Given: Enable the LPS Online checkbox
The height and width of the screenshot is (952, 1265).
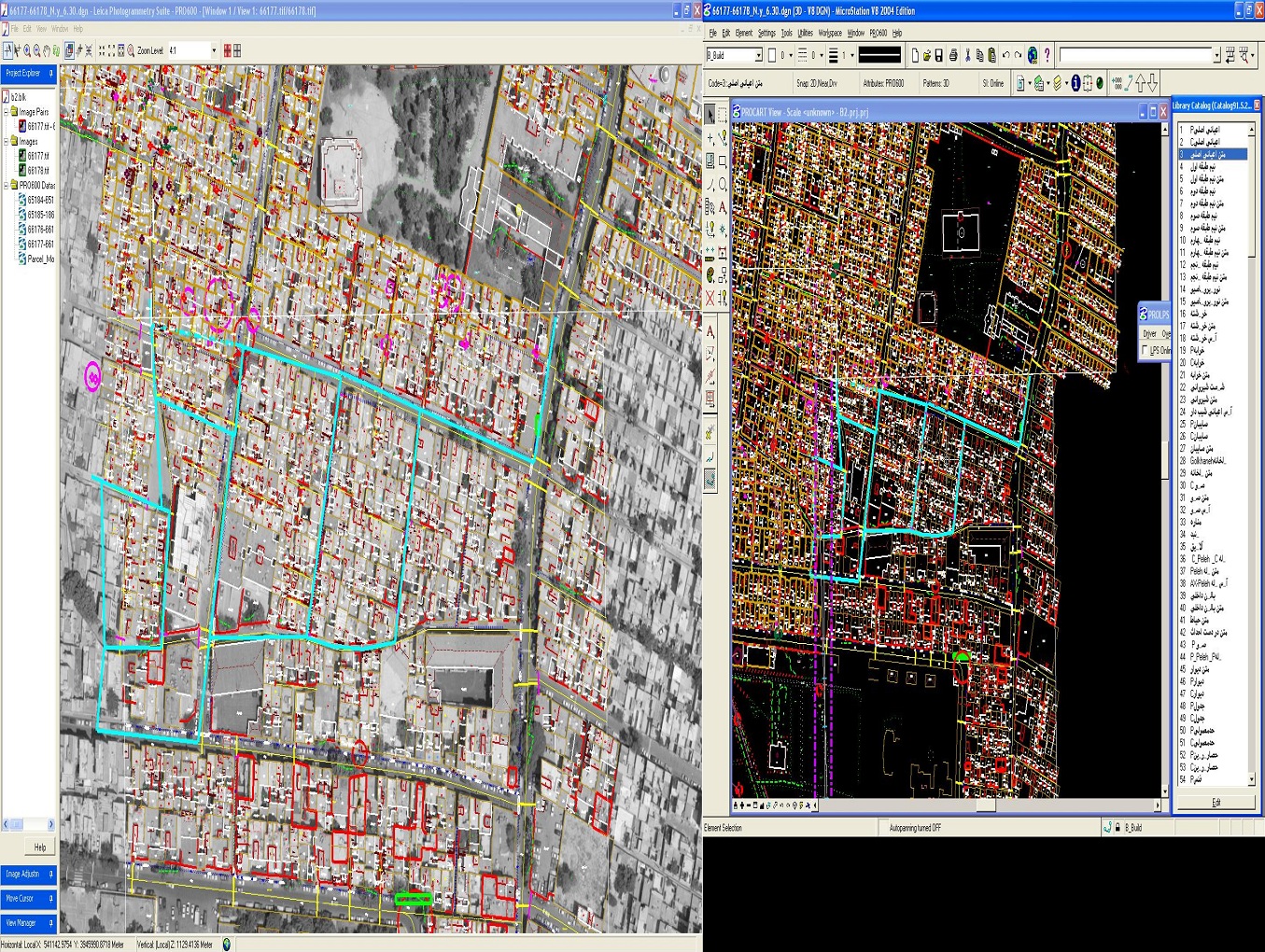Looking at the screenshot, I should point(1146,351).
